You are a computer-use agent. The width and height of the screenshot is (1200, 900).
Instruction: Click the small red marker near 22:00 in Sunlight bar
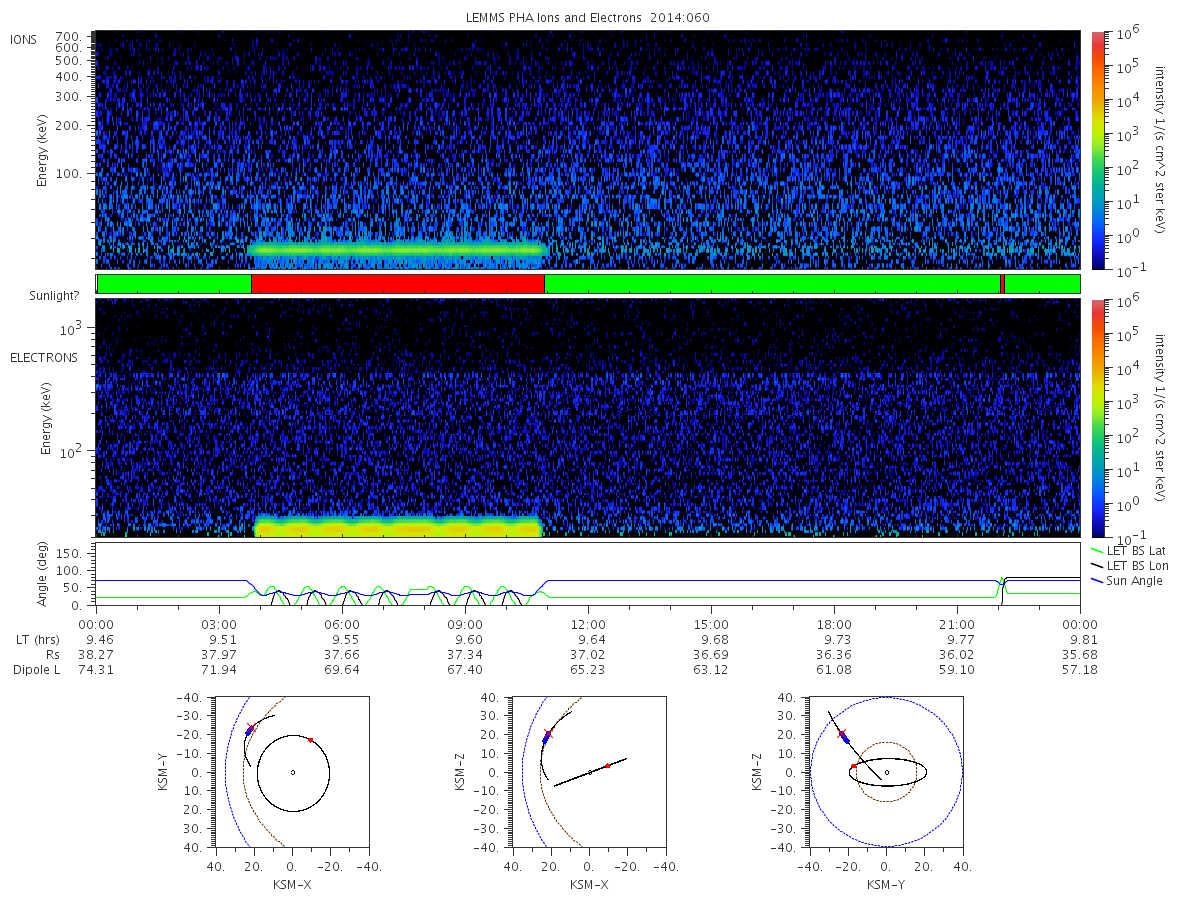1002,284
